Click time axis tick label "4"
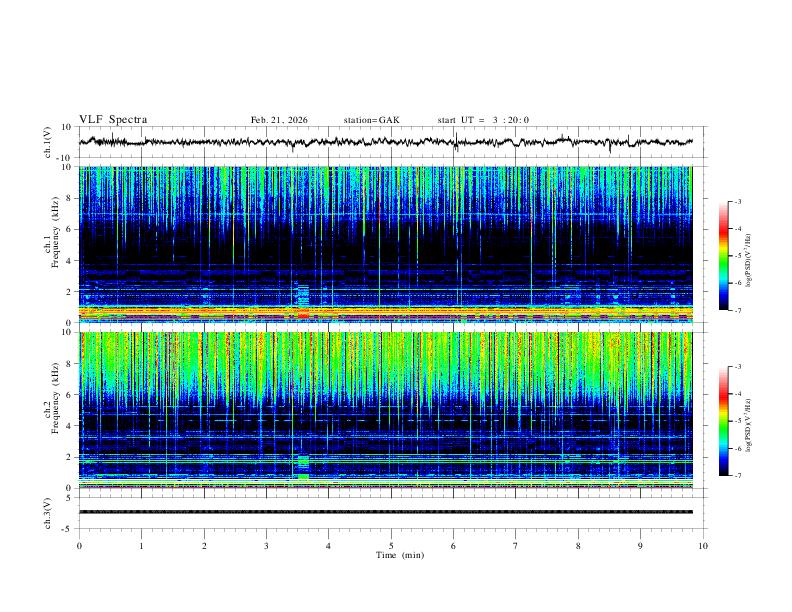 tap(328, 546)
